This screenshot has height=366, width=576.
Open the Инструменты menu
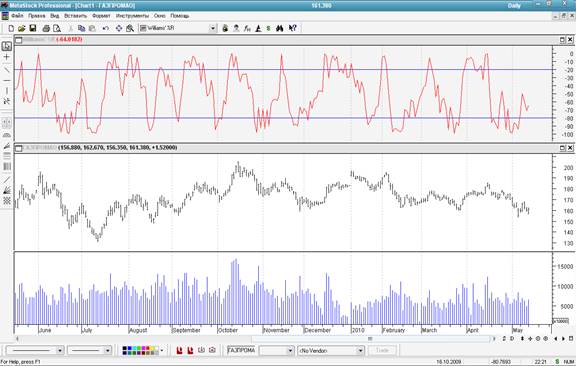[132, 16]
